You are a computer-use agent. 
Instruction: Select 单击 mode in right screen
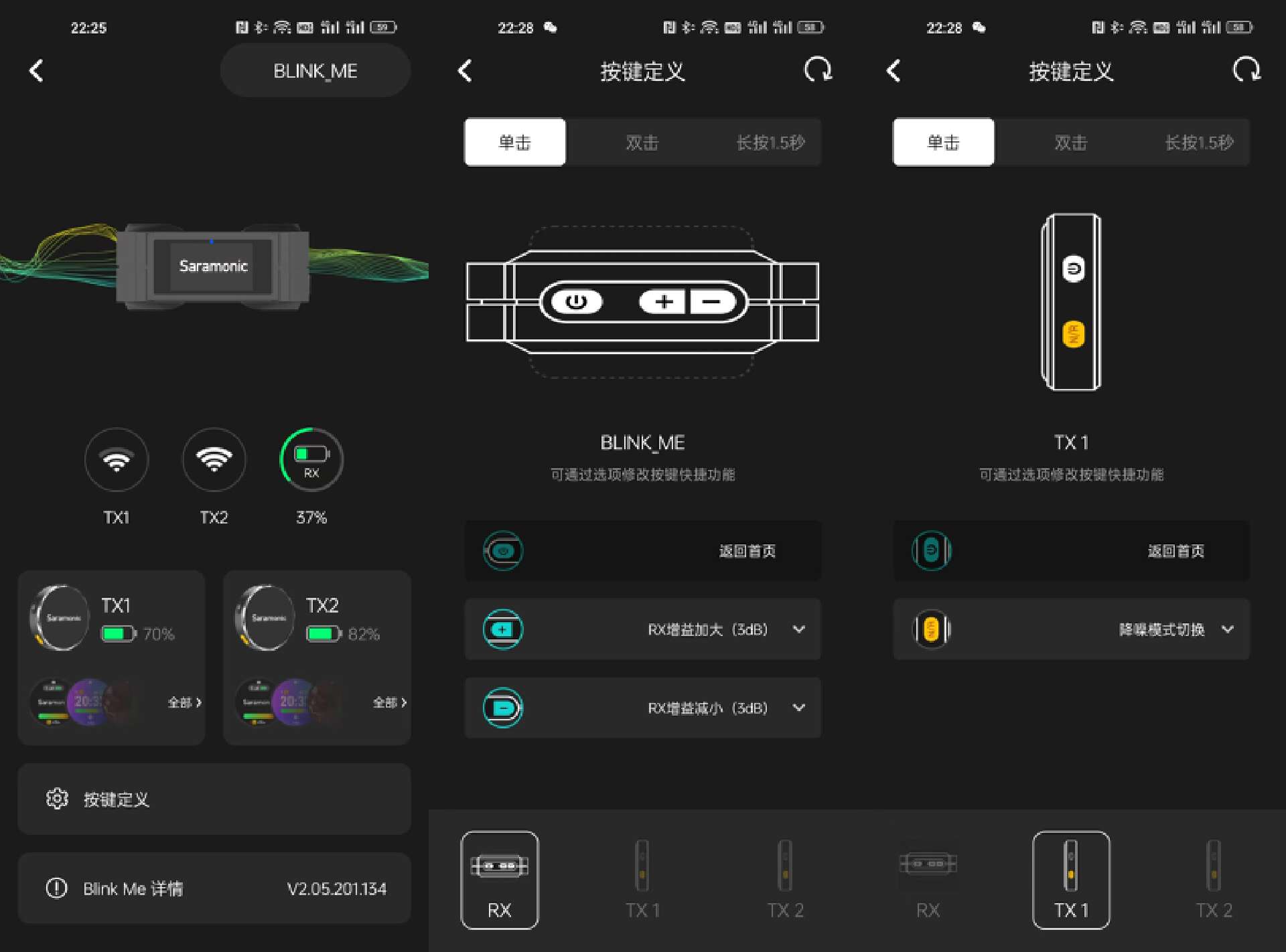943,143
